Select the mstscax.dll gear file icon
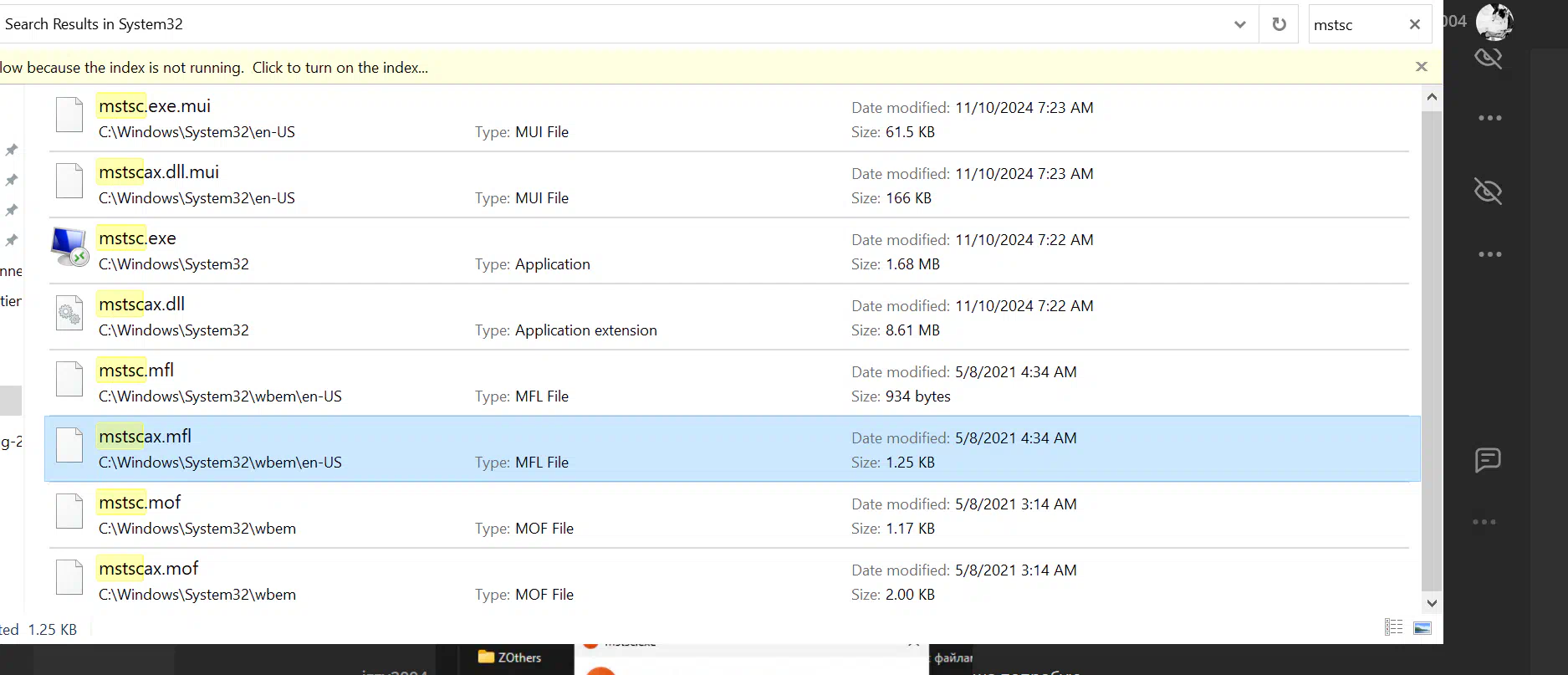The width and height of the screenshot is (1568, 675). [69, 313]
